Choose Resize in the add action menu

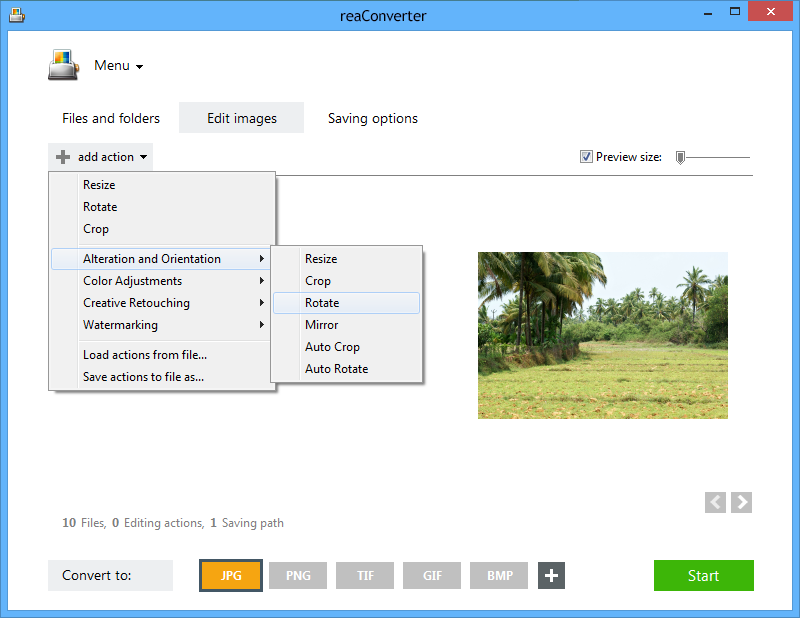(160, 185)
